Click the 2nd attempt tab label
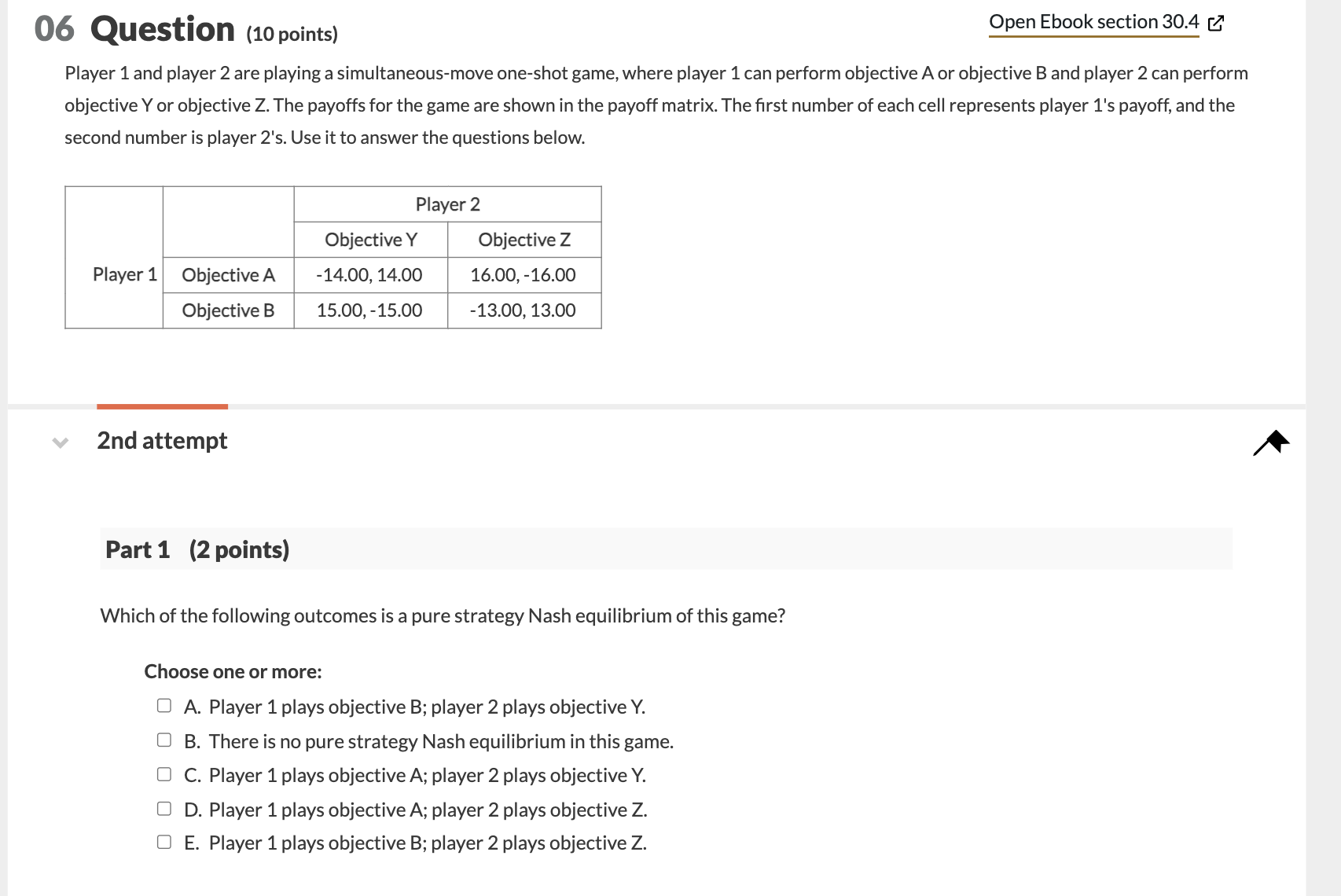This screenshot has width=1341, height=896. coord(161,441)
